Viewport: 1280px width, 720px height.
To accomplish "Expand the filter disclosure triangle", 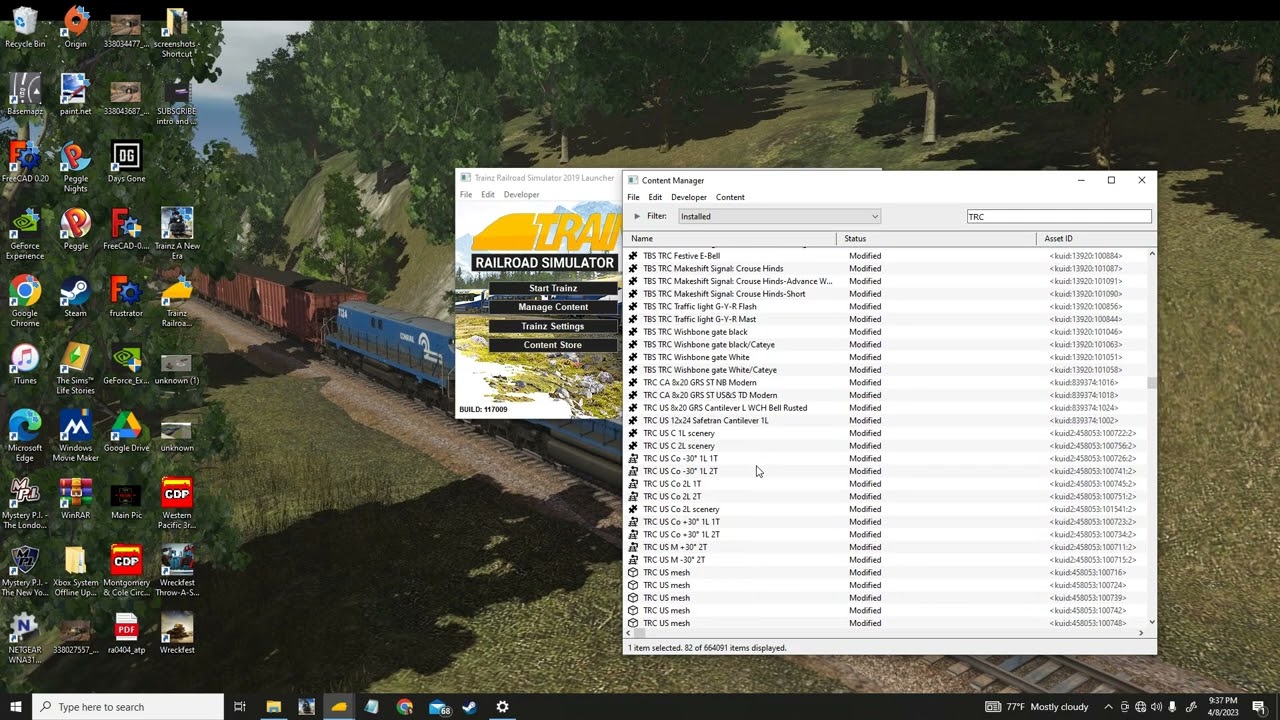I will [637, 216].
